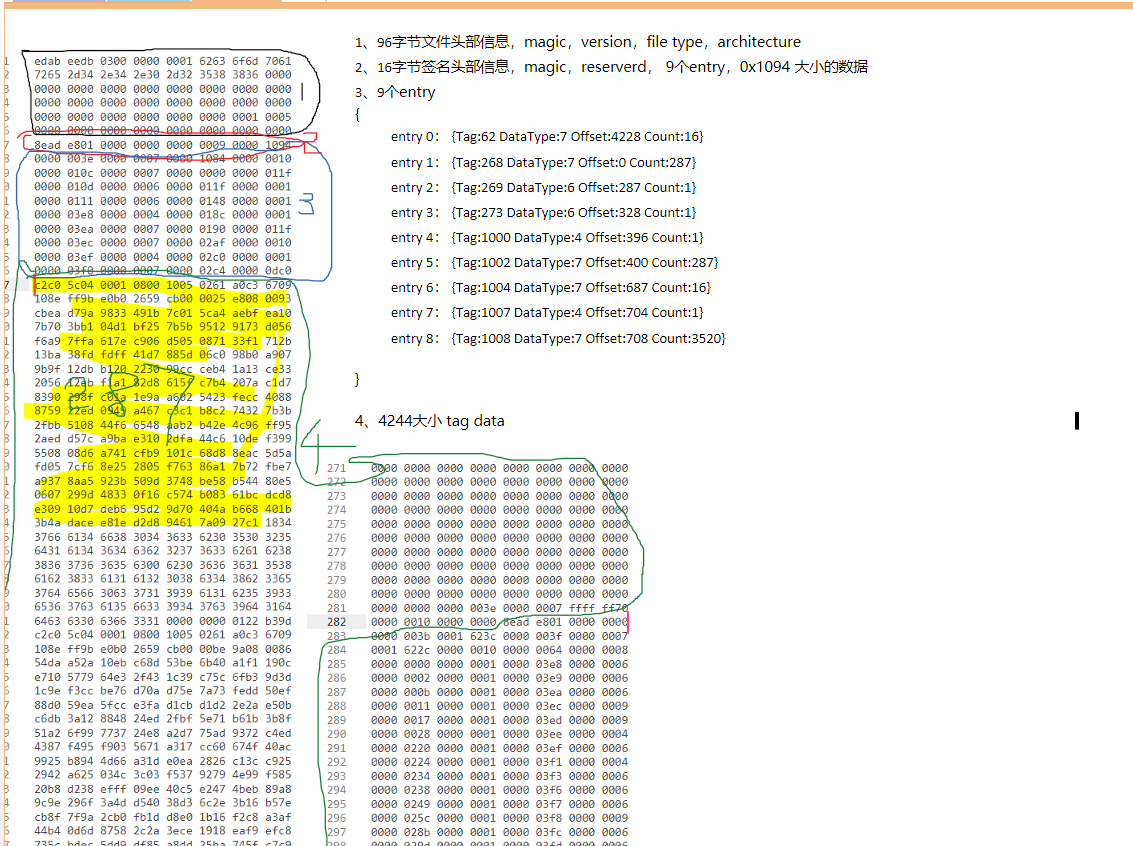Image resolution: width=1133 pixels, height=846 pixels.
Task: Select right dump row starting "0000 025c 0000 0001"
Action: click(x=499, y=819)
